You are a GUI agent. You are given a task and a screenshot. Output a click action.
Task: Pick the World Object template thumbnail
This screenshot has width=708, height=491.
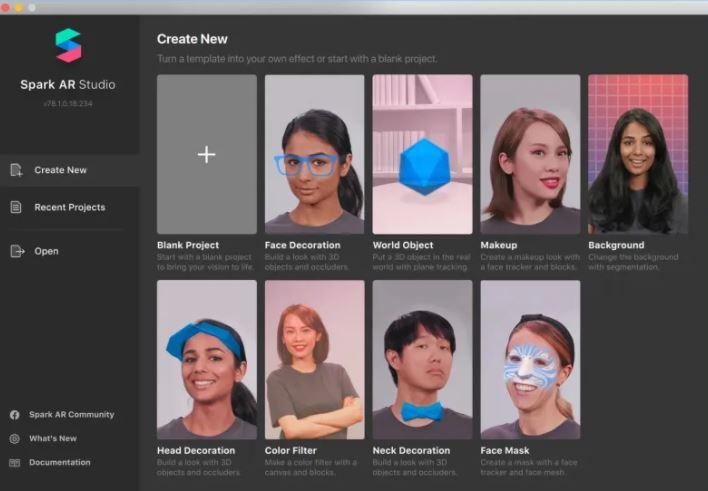point(422,154)
